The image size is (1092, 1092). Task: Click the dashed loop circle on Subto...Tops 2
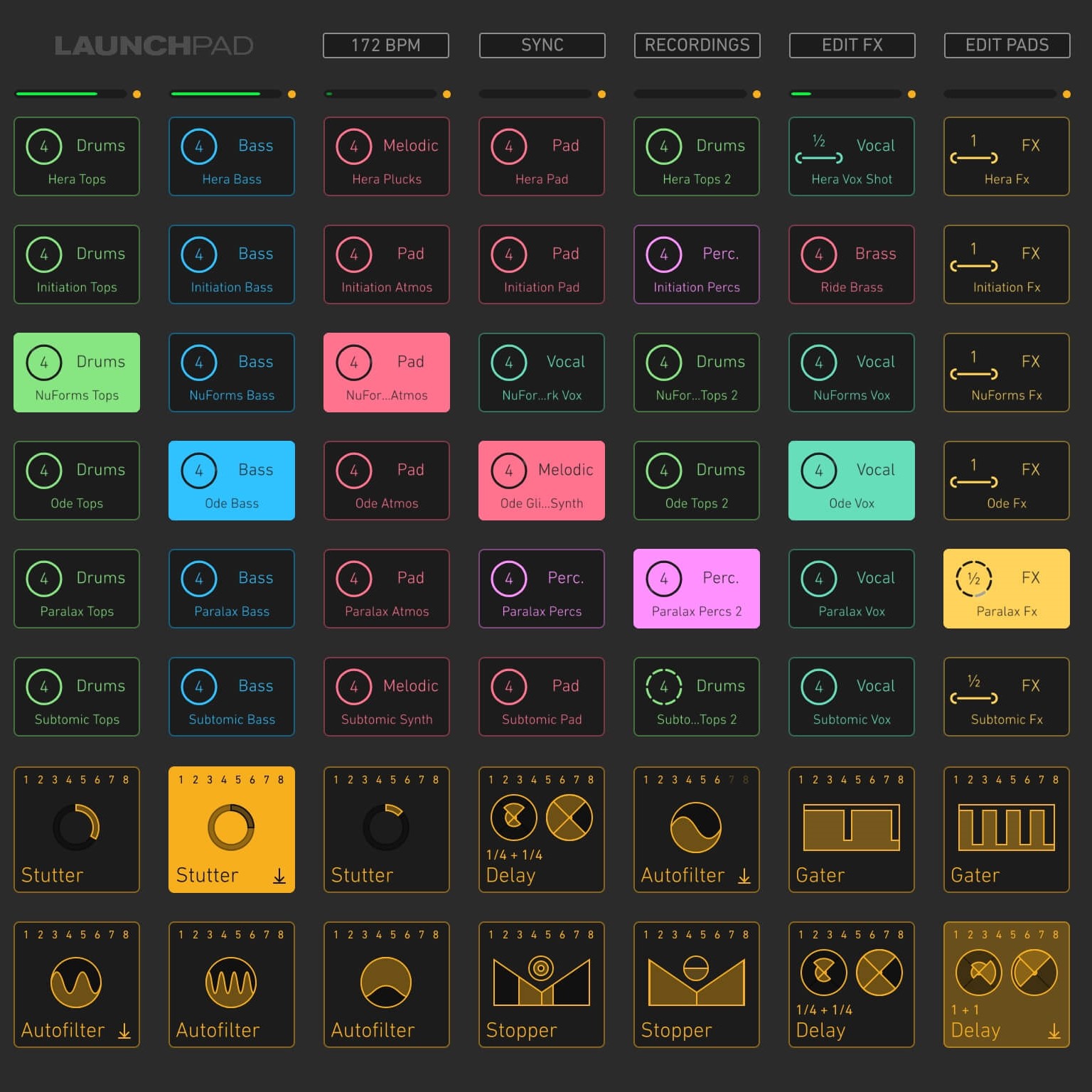664,687
